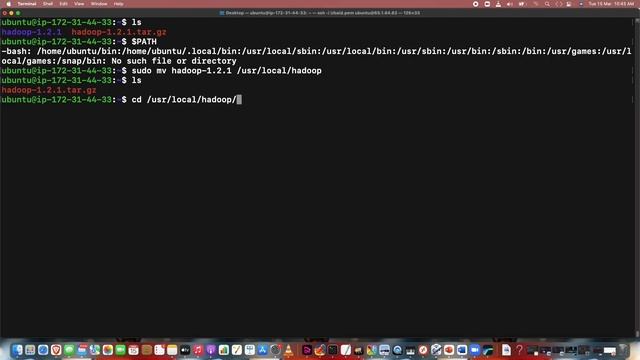The height and width of the screenshot is (360, 640).
Task: Open the black Terminal icon in the dock
Action: 333,350
